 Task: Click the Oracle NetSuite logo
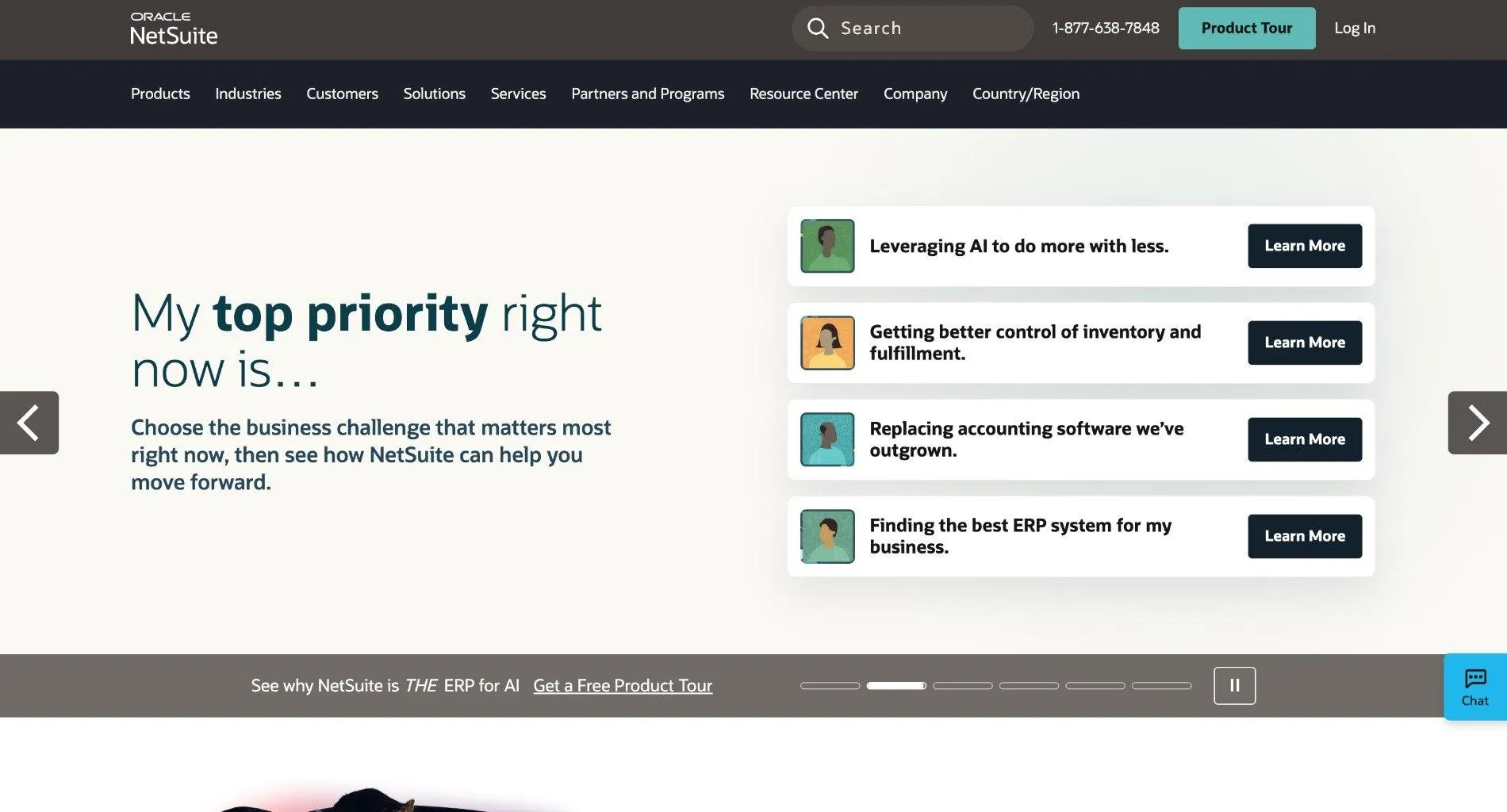174,29
